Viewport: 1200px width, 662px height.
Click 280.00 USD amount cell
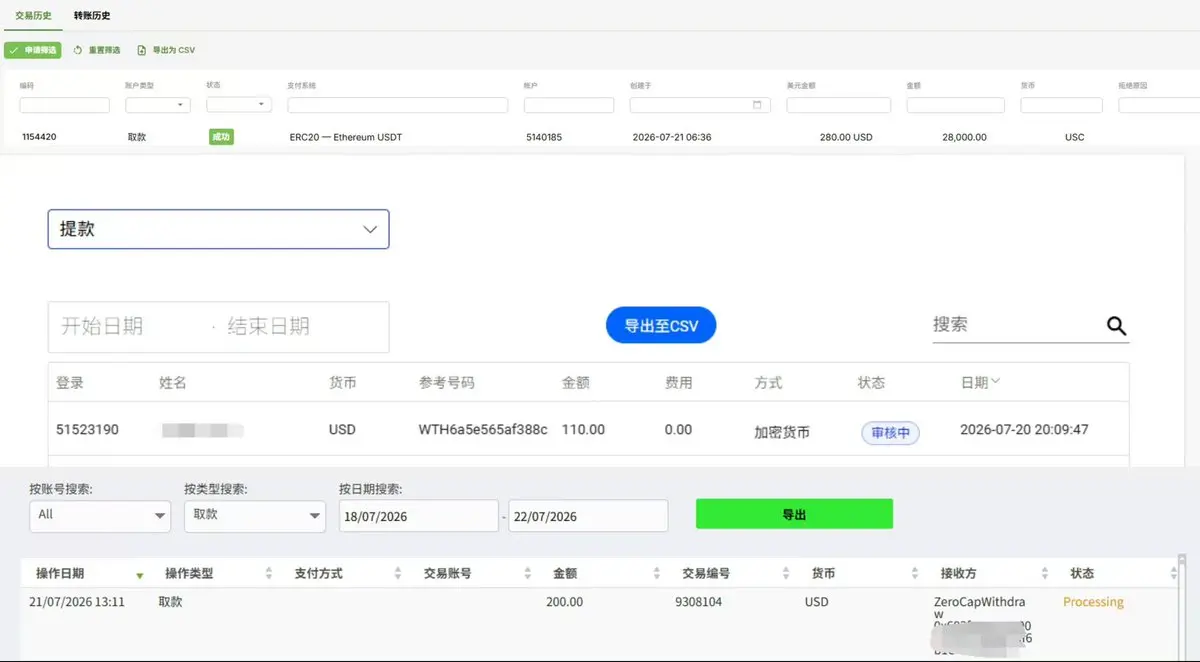click(x=846, y=137)
